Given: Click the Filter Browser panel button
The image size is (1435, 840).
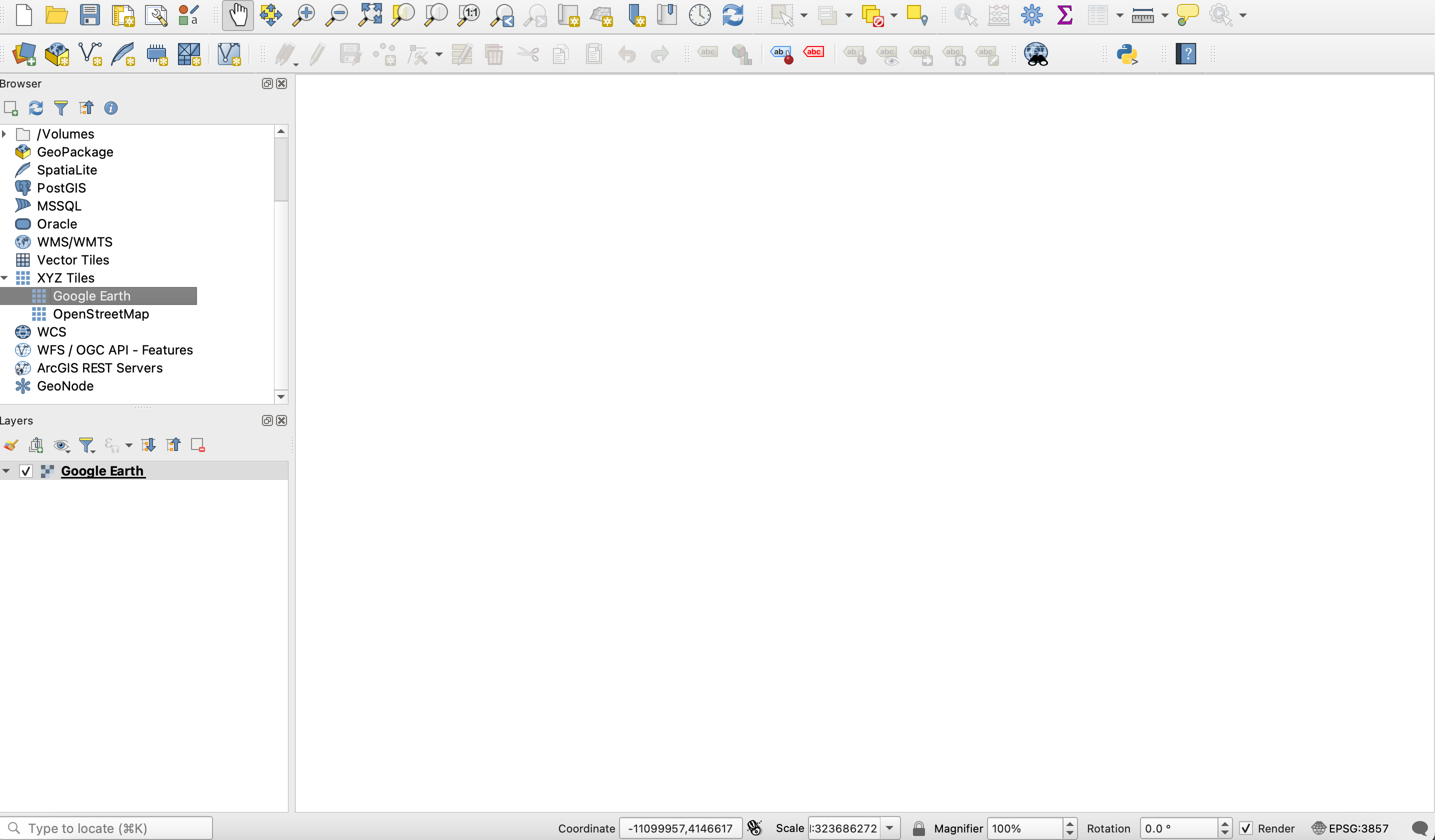Looking at the screenshot, I should [x=62, y=108].
